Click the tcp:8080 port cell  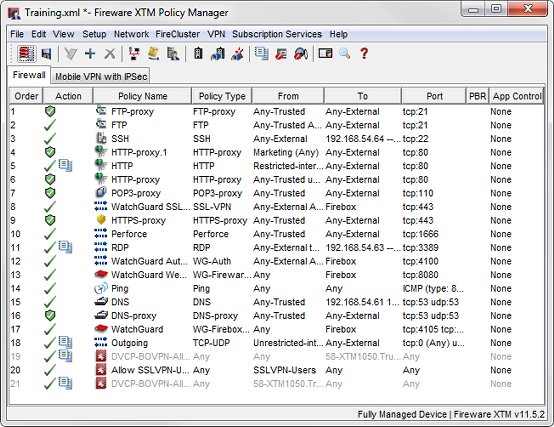pyautogui.click(x=420, y=275)
